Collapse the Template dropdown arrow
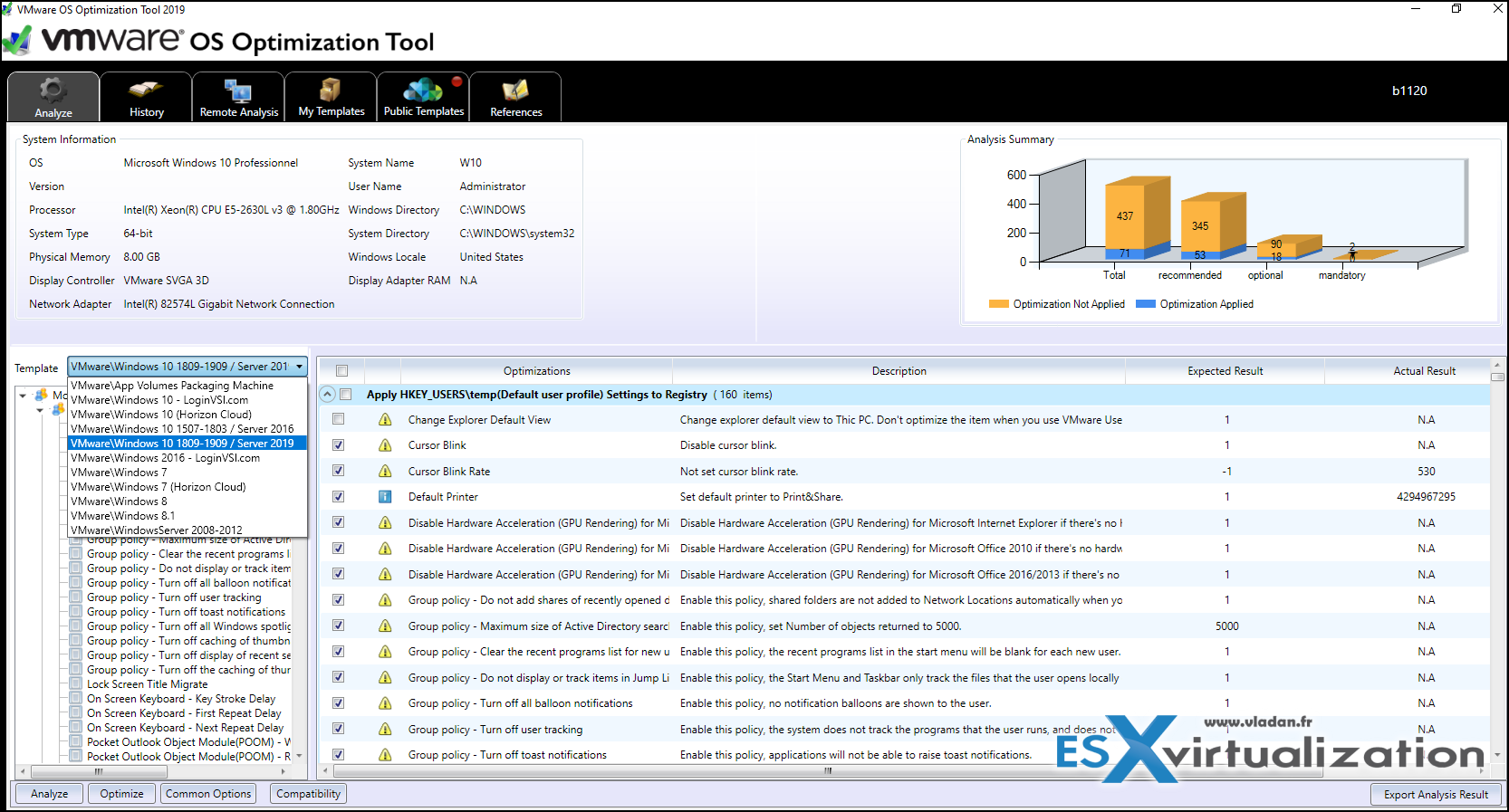This screenshot has width=1509, height=812. (x=299, y=367)
